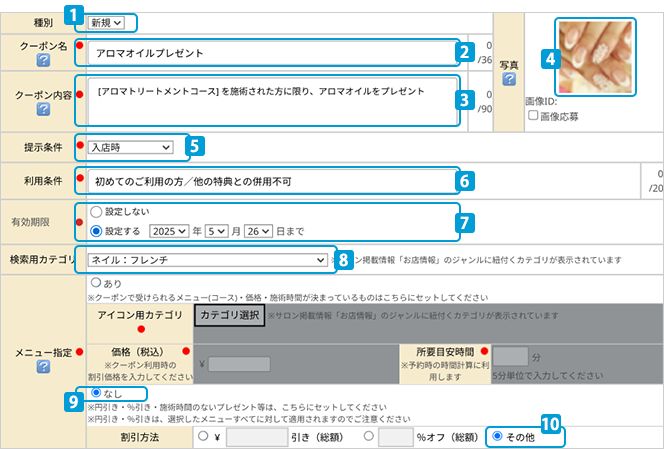Select the 設定する expiry radio button
This screenshot has width=664, height=449.
[x=96, y=230]
